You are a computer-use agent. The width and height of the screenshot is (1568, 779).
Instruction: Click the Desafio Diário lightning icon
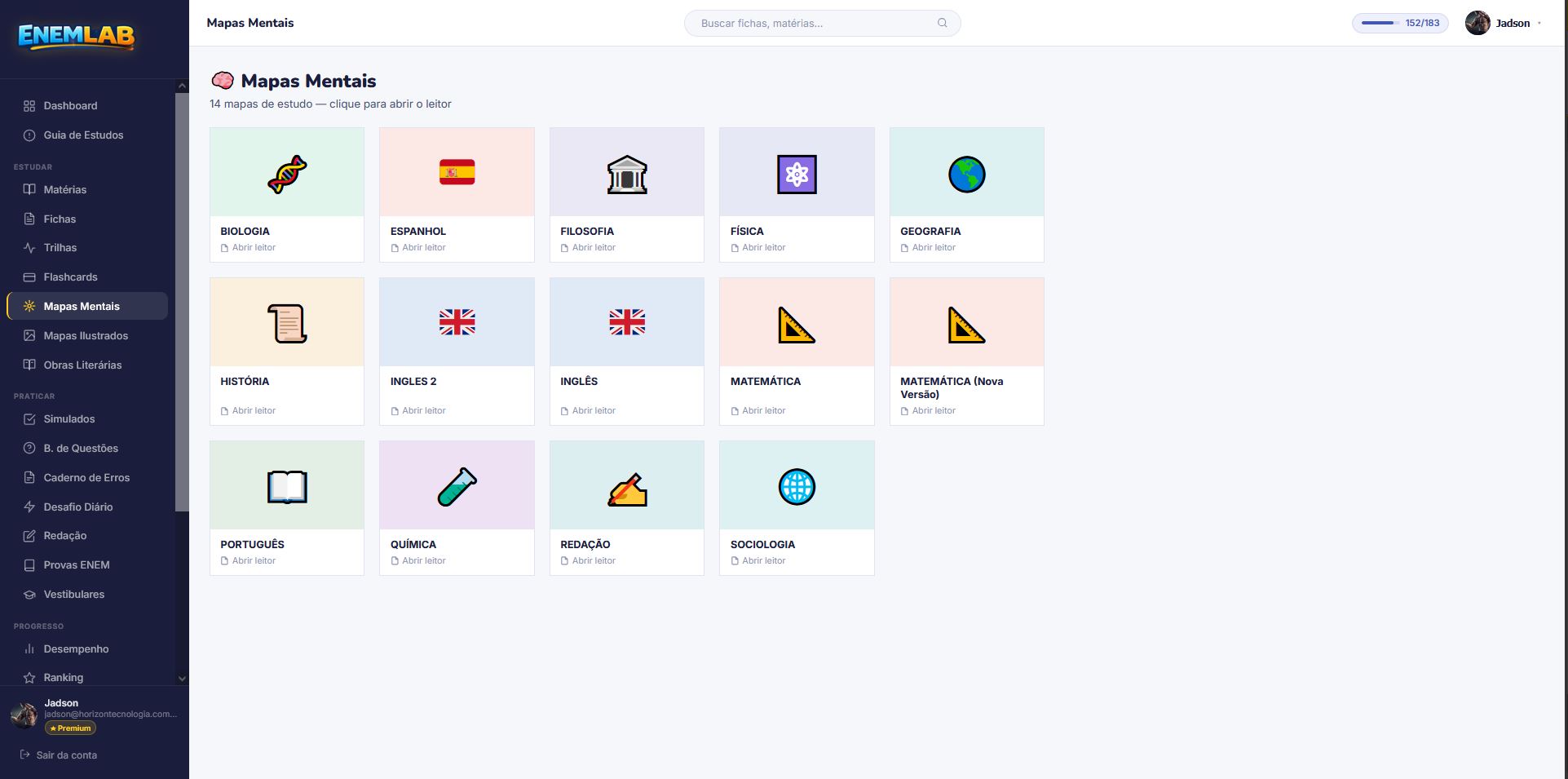pos(29,507)
